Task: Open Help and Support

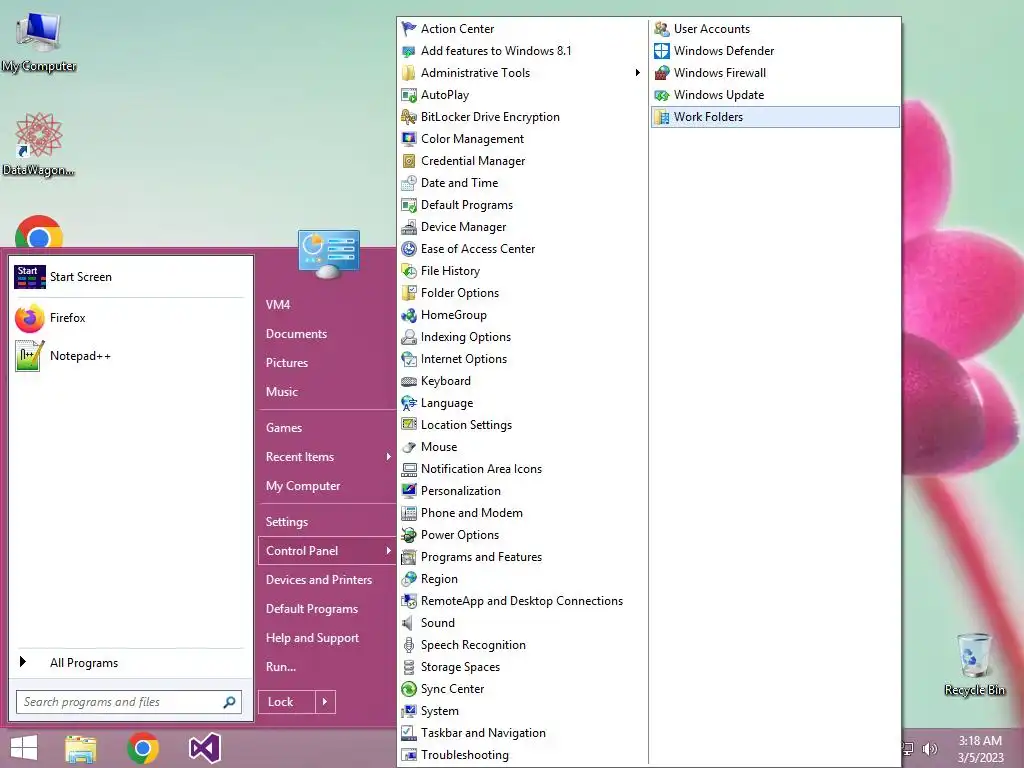Action: click(x=327, y=638)
